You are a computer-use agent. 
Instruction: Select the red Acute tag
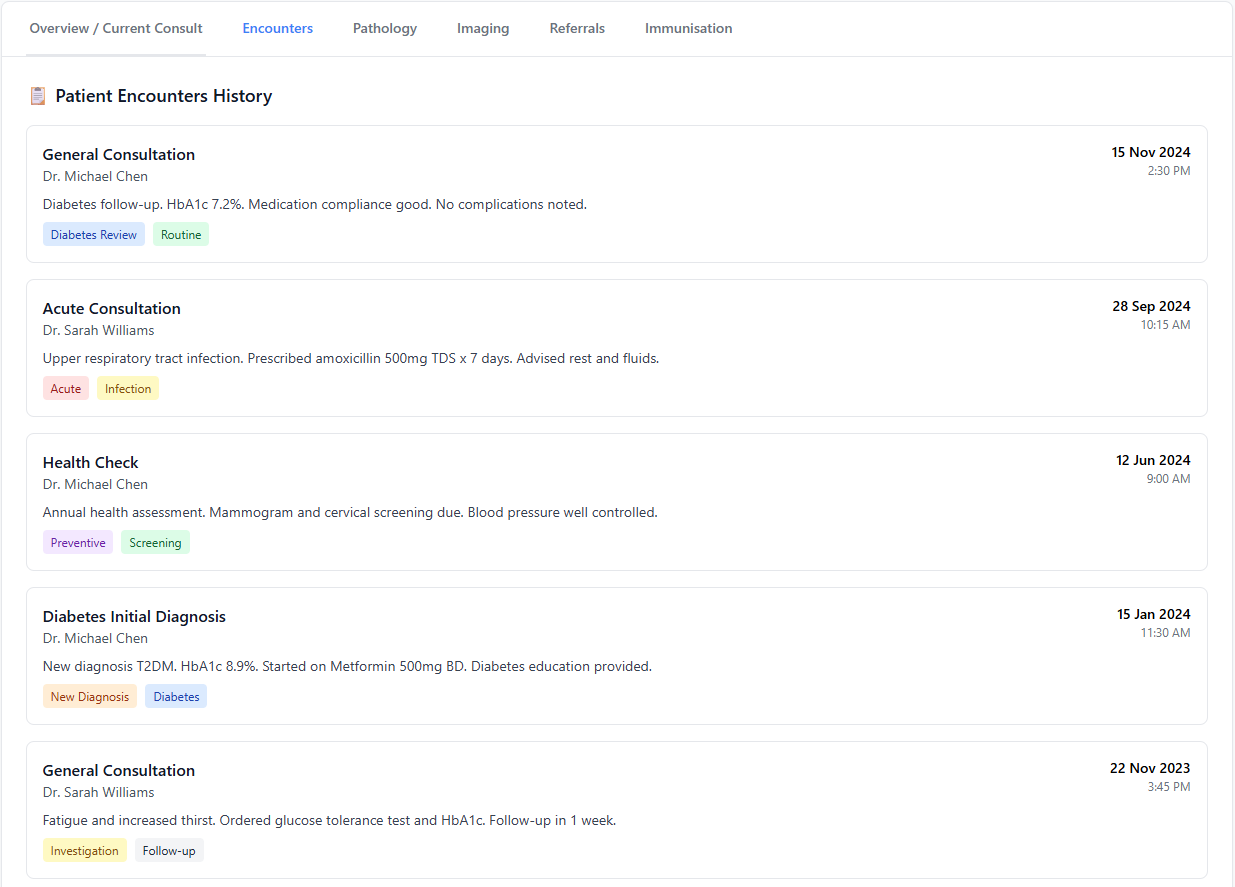(66, 389)
